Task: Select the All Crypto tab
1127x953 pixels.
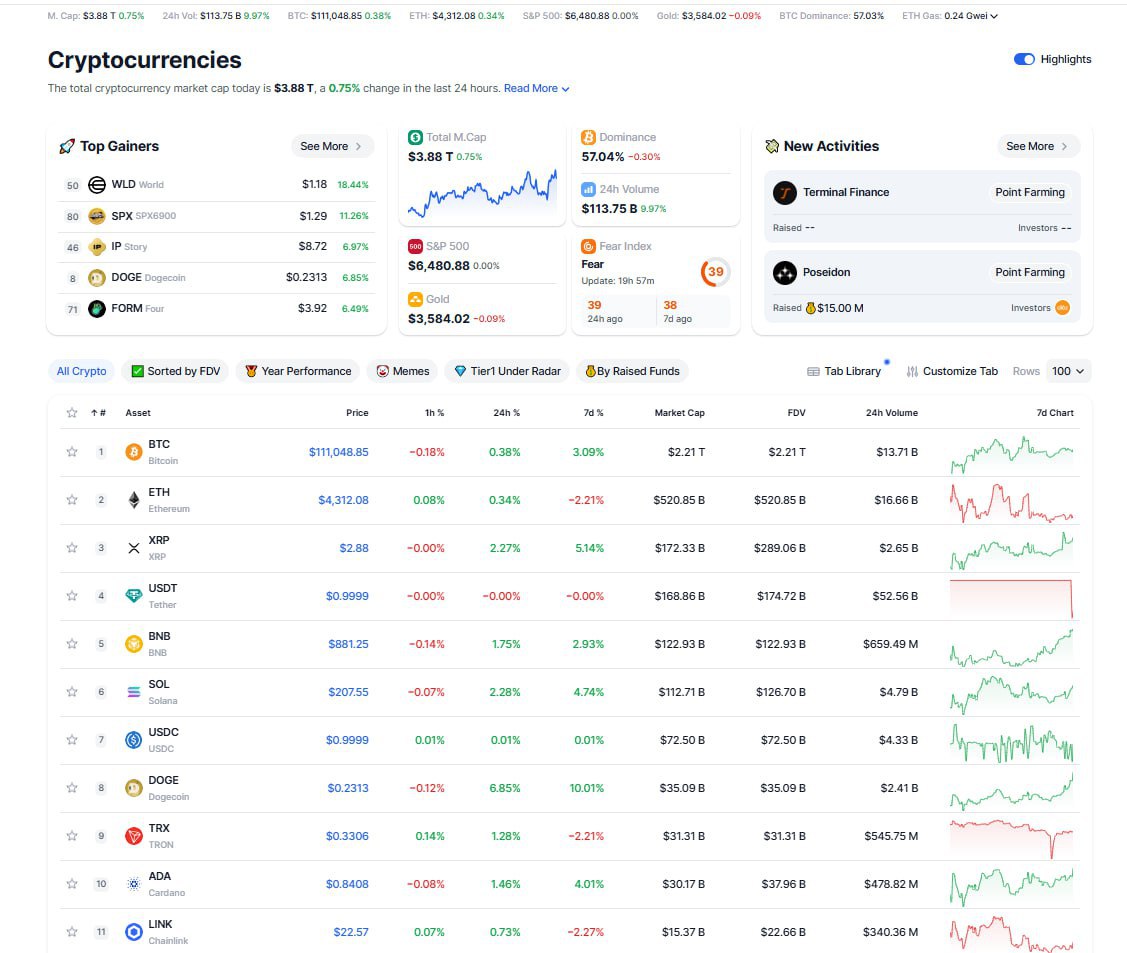Action: click(81, 371)
